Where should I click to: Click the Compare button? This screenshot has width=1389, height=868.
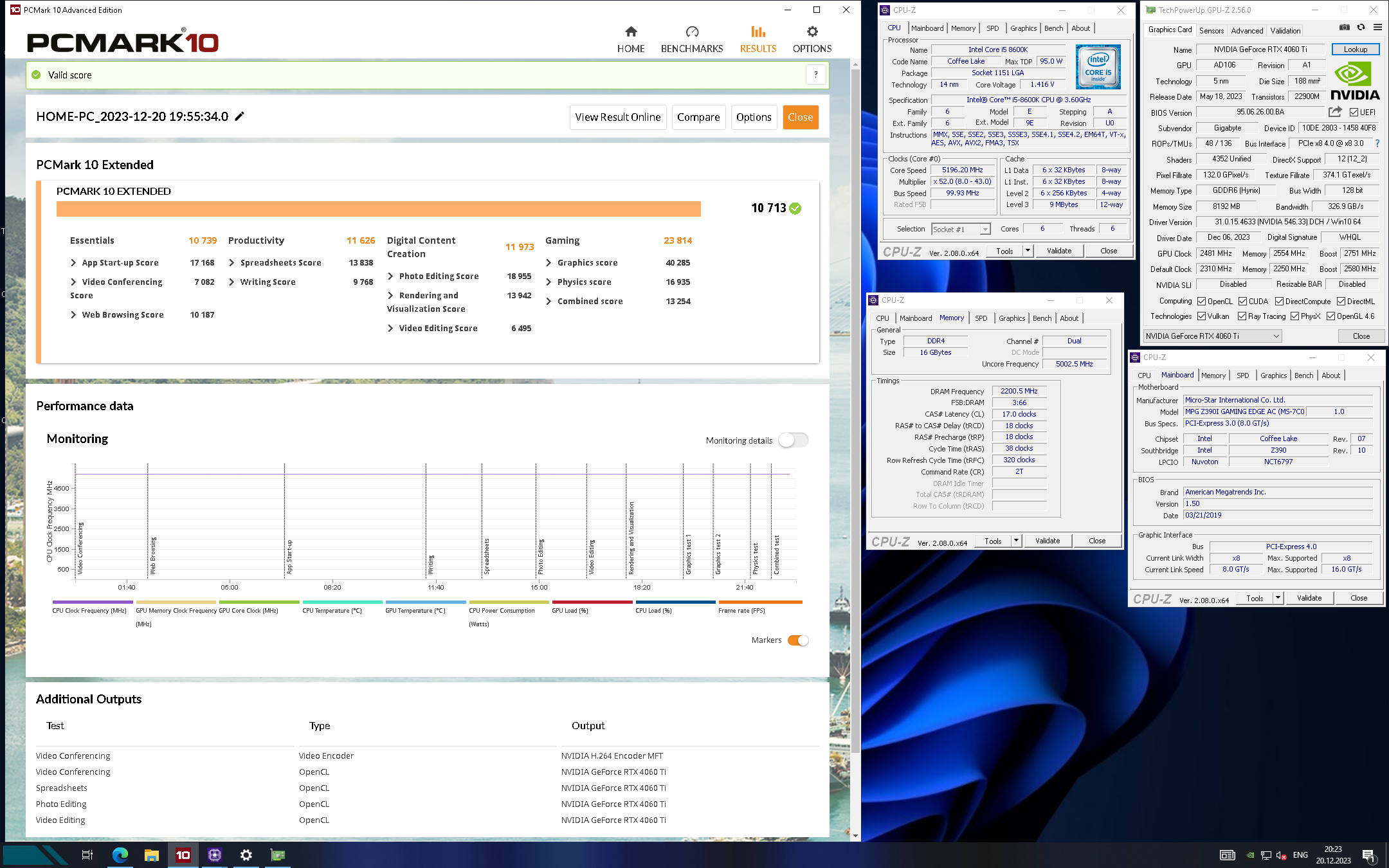pyautogui.click(x=698, y=117)
